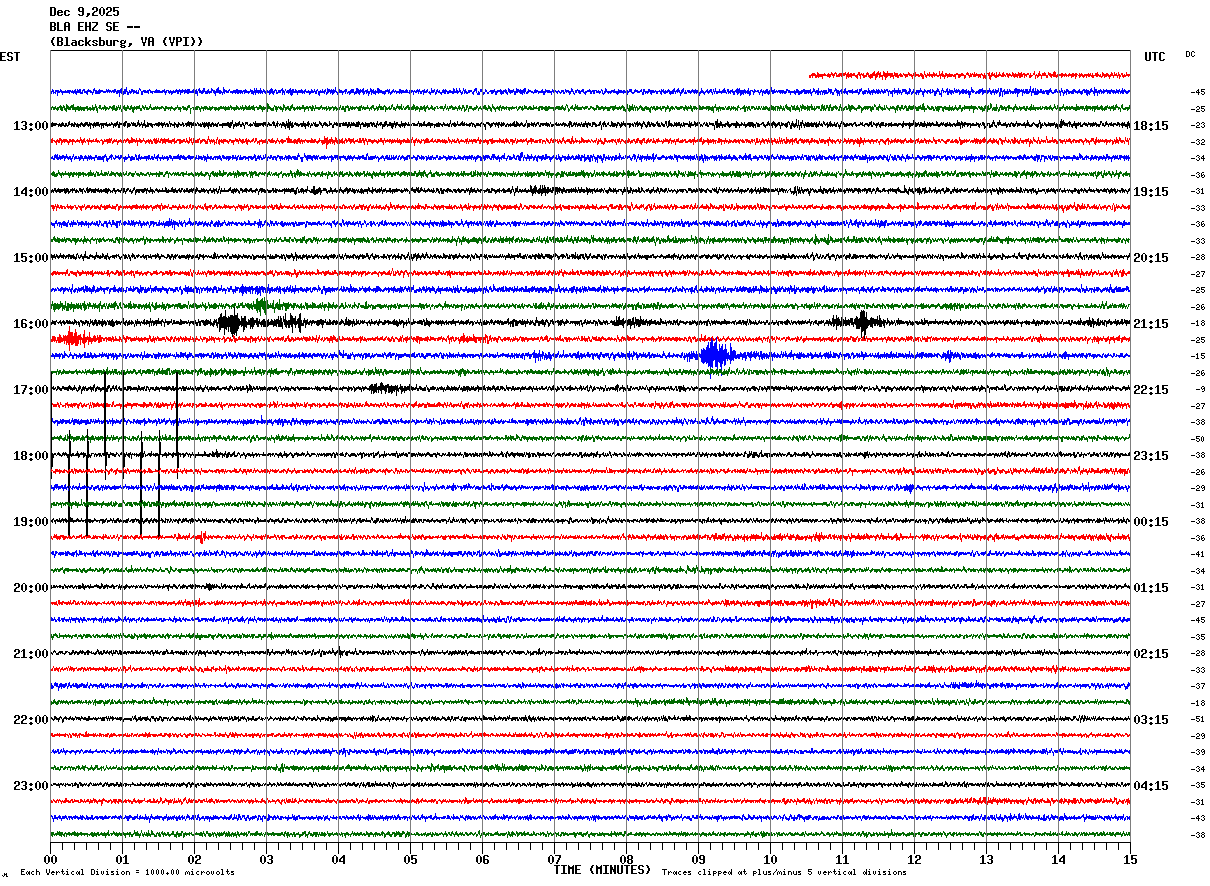Click the 03 minute axis tick label
1210x886 pixels.
click(x=266, y=859)
